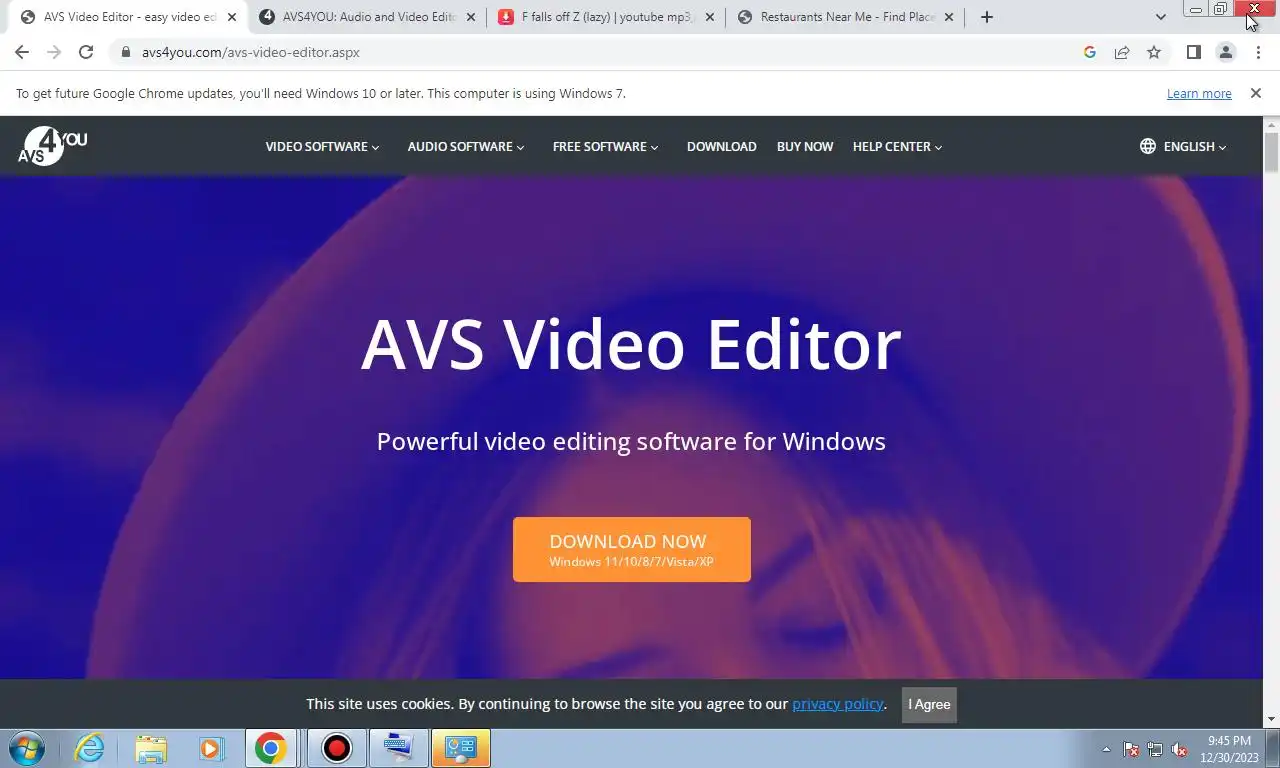
Task: Click the page vertical scrollbar thumb
Action: pyautogui.click(x=1272, y=153)
